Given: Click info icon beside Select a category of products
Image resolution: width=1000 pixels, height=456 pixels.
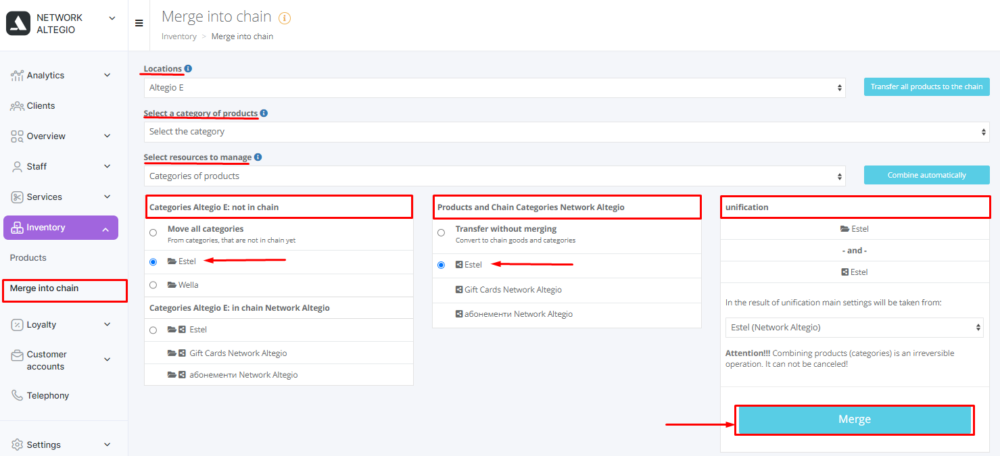Looking at the screenshot, I should (263, 113).
